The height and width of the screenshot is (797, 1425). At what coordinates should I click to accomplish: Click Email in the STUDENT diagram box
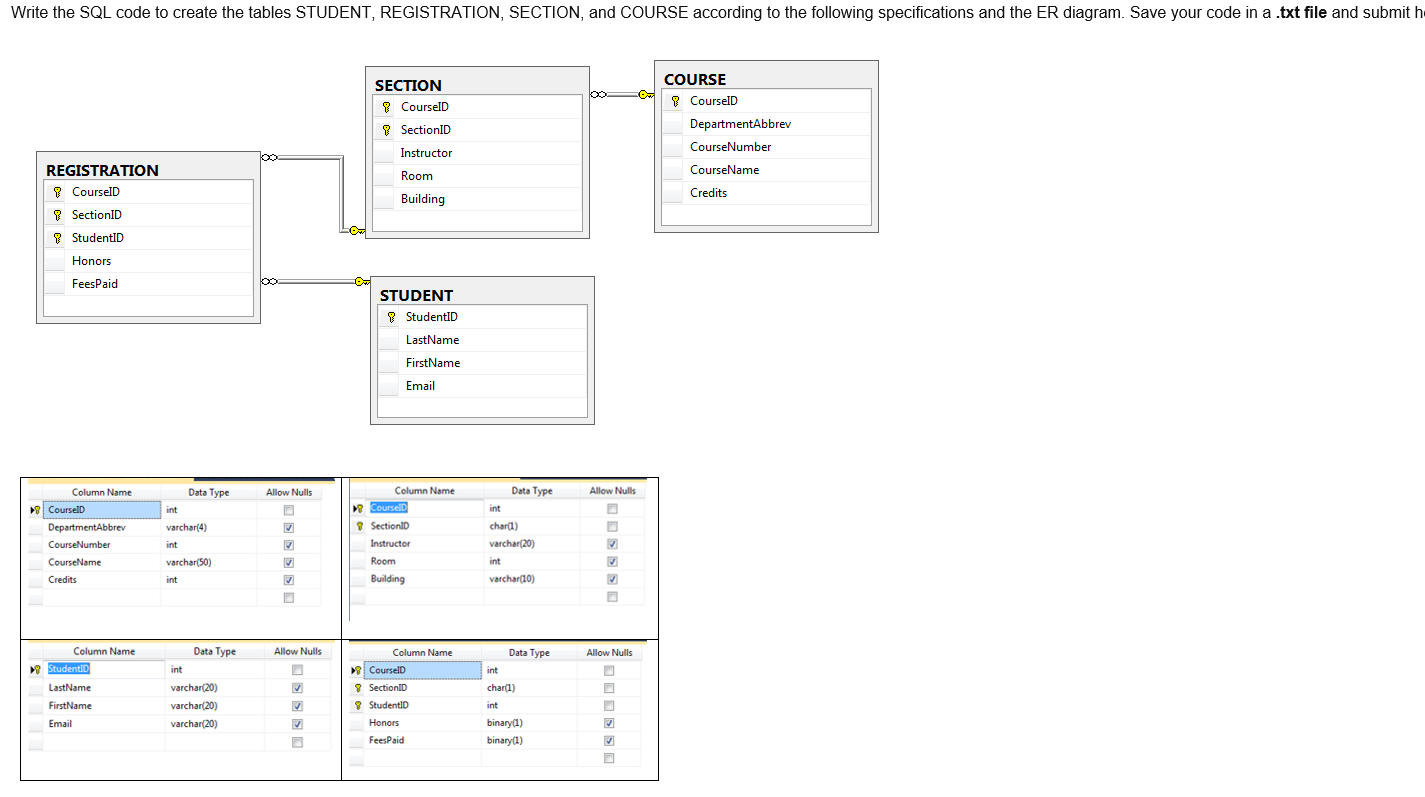[420, 386]
